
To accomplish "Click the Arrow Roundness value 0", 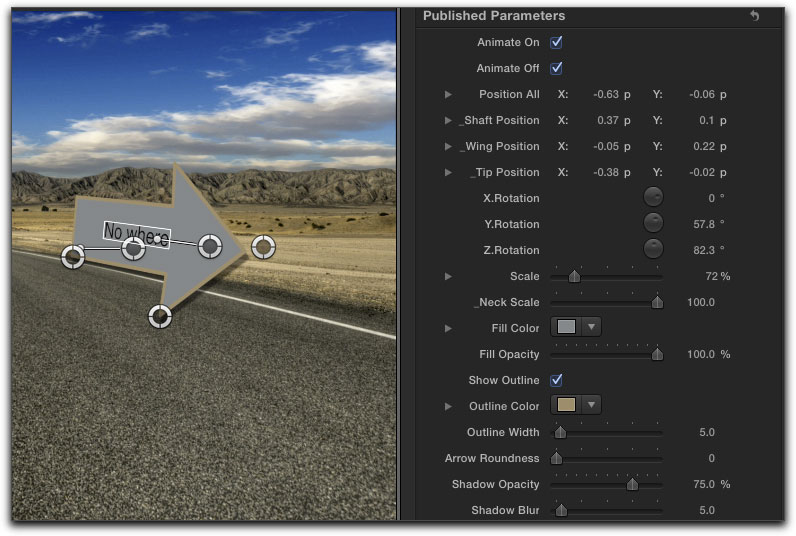I will pyautogui.click(x=711, y=458).
